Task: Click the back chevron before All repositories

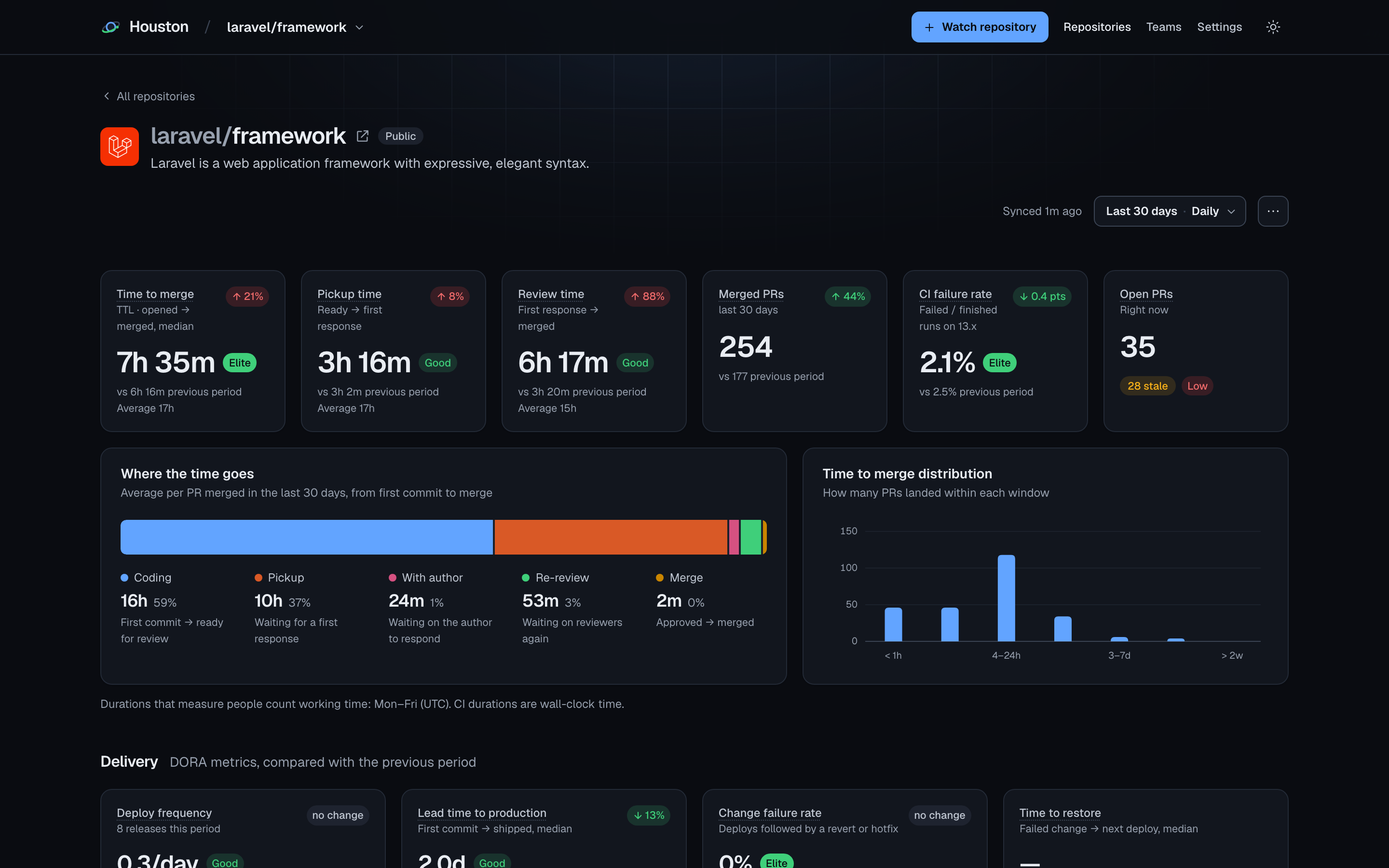Action: [x=106, y=96]
